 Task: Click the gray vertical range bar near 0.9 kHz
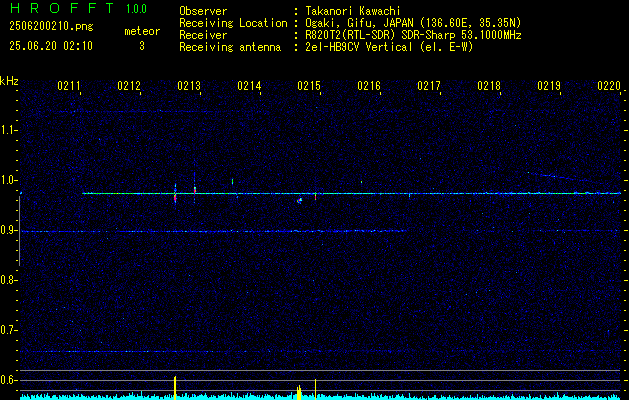(19, 231)
